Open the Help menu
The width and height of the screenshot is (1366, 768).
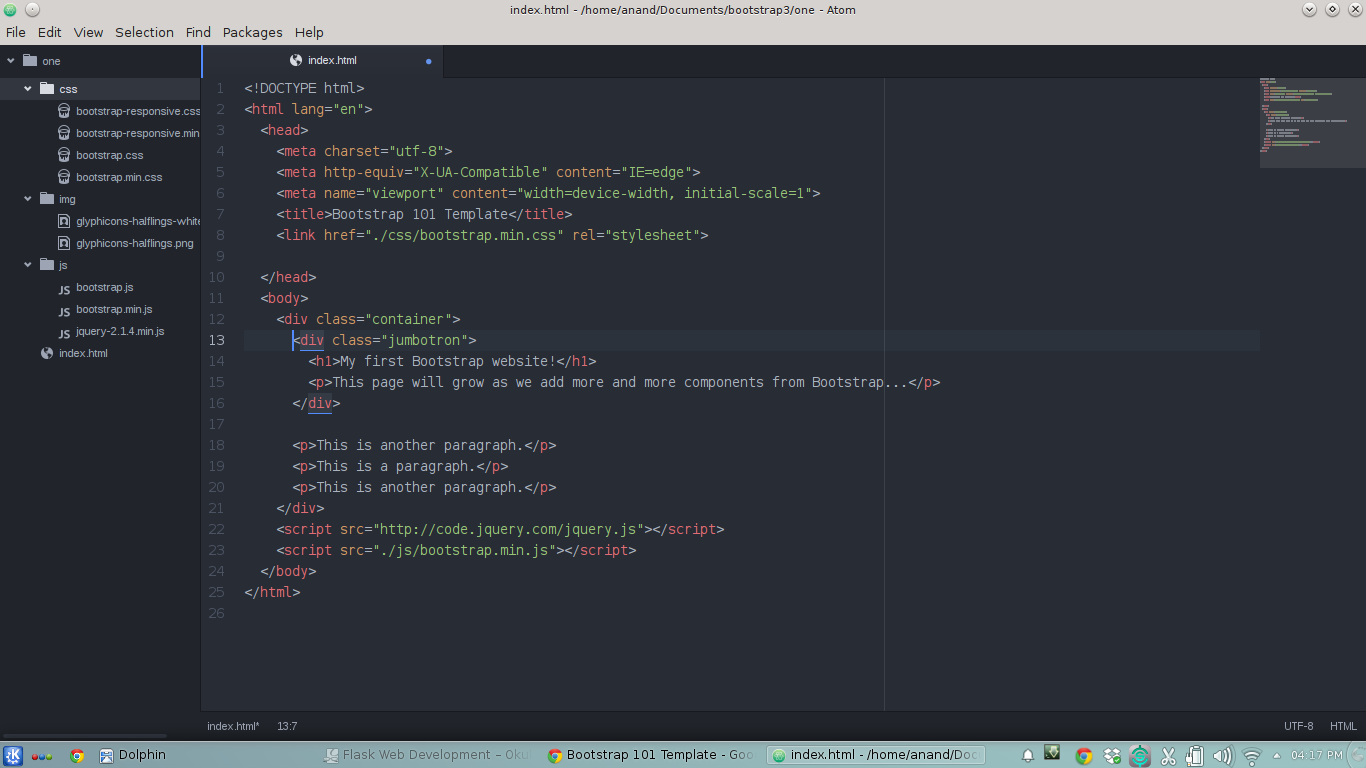coord(309,32)
